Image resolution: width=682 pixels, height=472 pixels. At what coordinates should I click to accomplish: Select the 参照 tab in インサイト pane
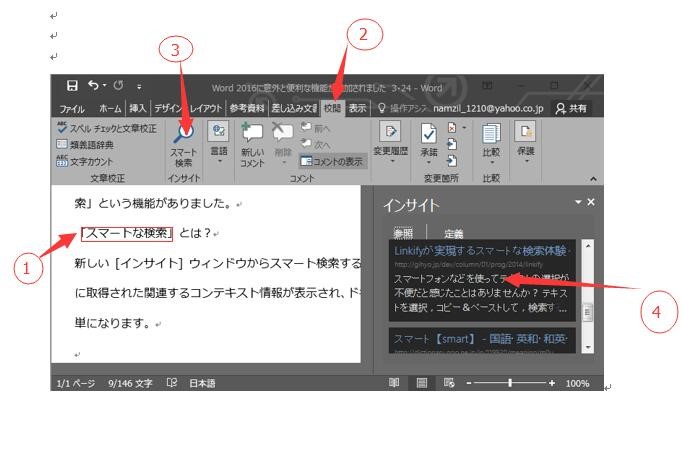tap(403, 234)
